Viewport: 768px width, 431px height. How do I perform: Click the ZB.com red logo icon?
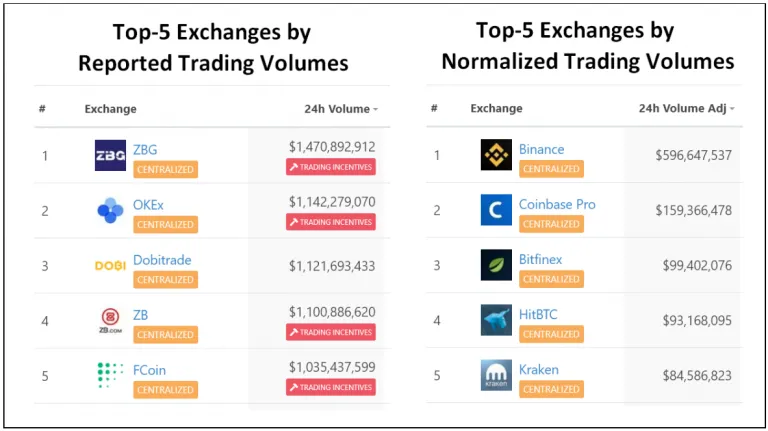click(x=110, y=321)
